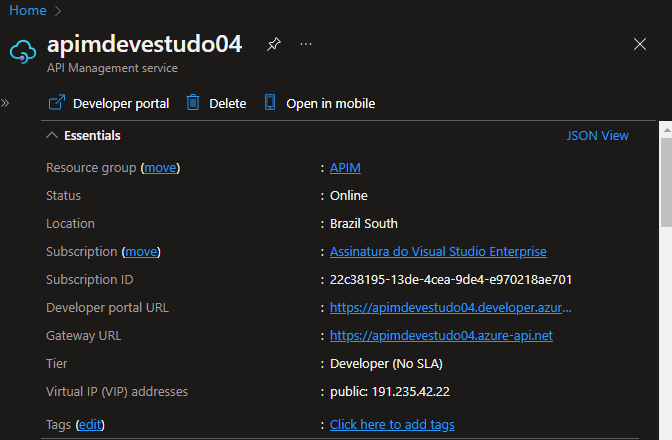Move the subscription via move link

pyautogui.click(x=141, y=252)
